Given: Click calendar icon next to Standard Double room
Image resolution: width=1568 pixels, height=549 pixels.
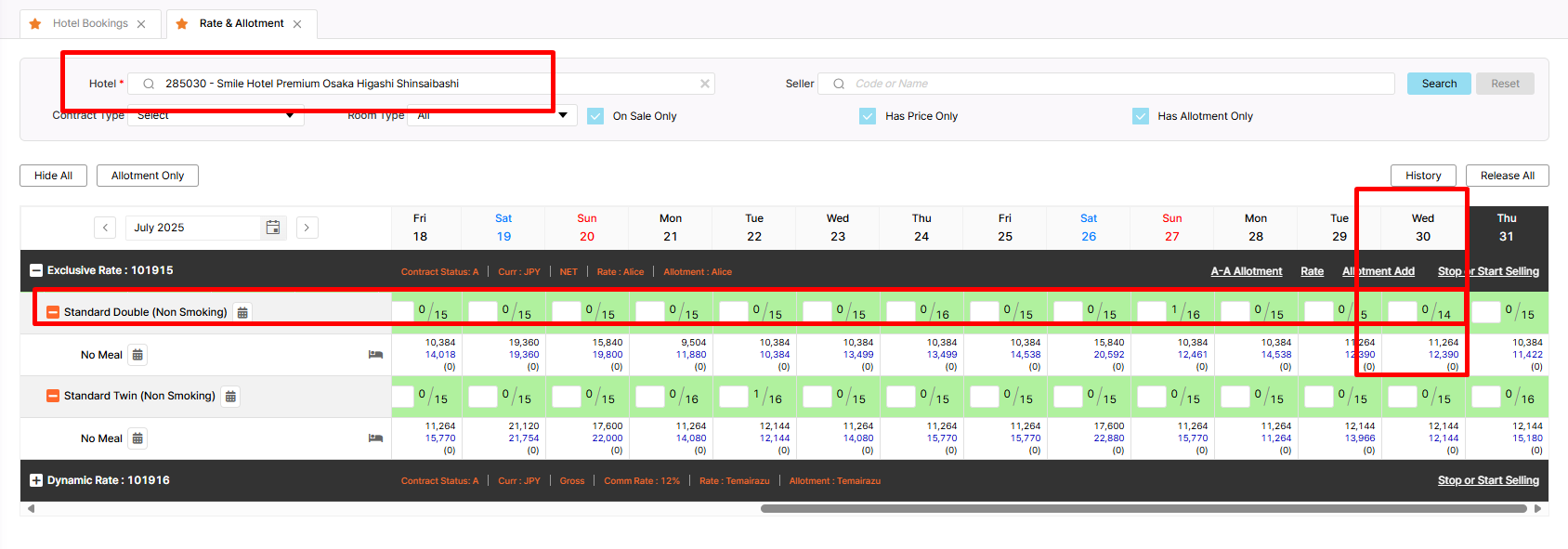Looking at the screenshot, I should [242, 313].
